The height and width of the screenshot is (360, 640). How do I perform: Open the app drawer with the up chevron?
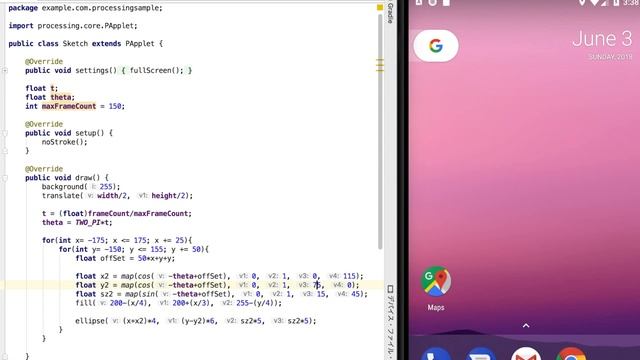click(526, 325)
